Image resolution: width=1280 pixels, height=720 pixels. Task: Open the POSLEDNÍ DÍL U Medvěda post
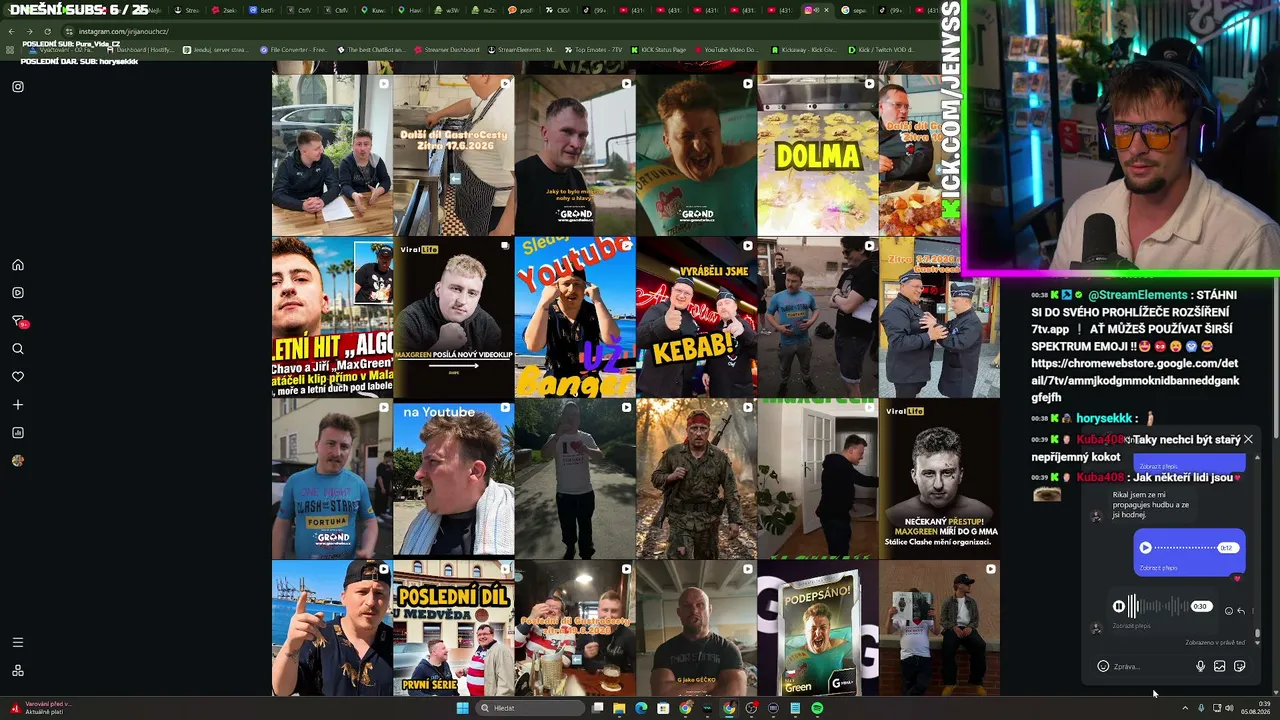coord(453,628)
